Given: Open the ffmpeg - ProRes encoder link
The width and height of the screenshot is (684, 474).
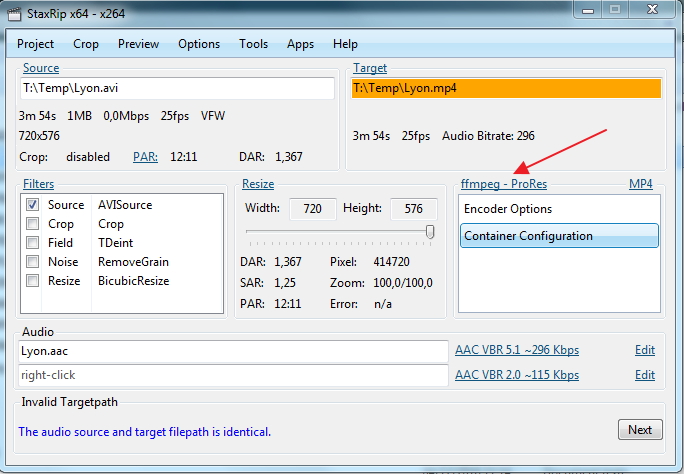Looking at the screenshot, I should coord(504,184).
